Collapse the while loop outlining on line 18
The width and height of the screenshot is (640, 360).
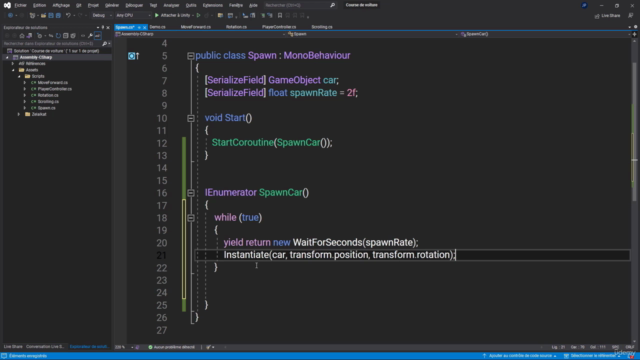pos(191,218)
